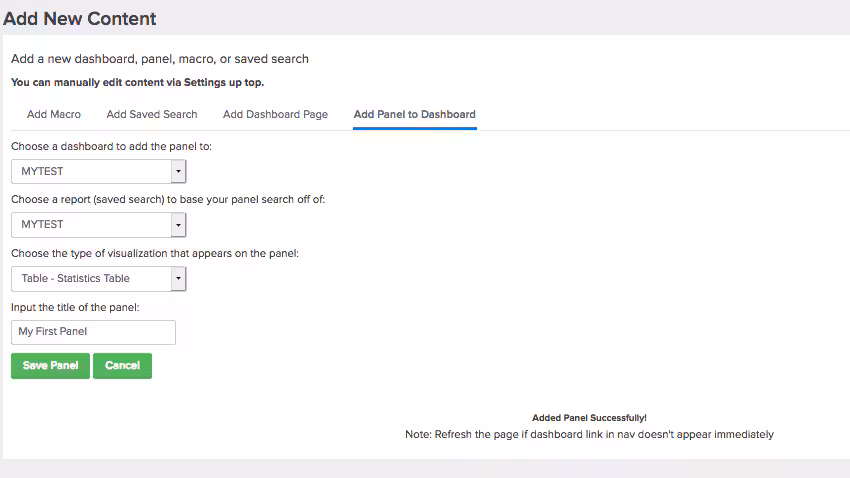The width and height of the screenshot is (850, 478).
Task: Click the note about refreshing the page
Action: (x=589, y=435)
